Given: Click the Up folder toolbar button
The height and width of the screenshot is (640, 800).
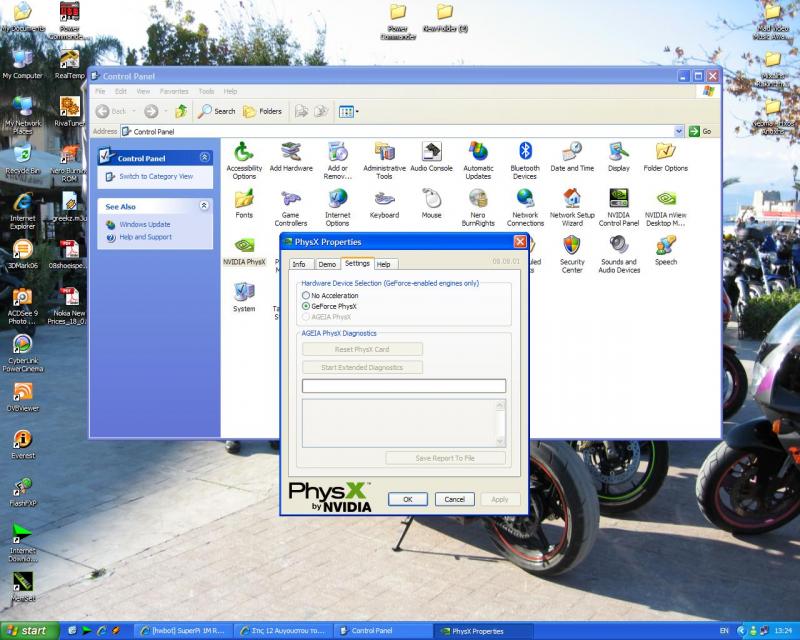Looking at the screenshot, I should (x=181, y=111).
